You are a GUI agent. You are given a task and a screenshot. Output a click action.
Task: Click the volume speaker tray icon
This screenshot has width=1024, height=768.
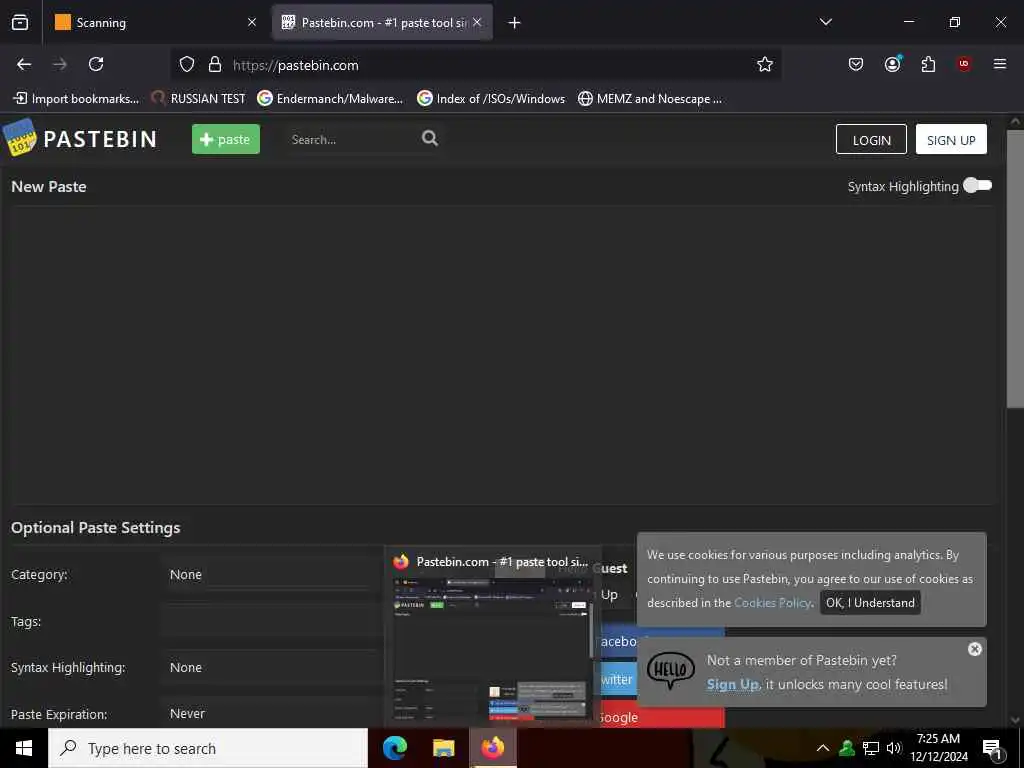(894, 748)
